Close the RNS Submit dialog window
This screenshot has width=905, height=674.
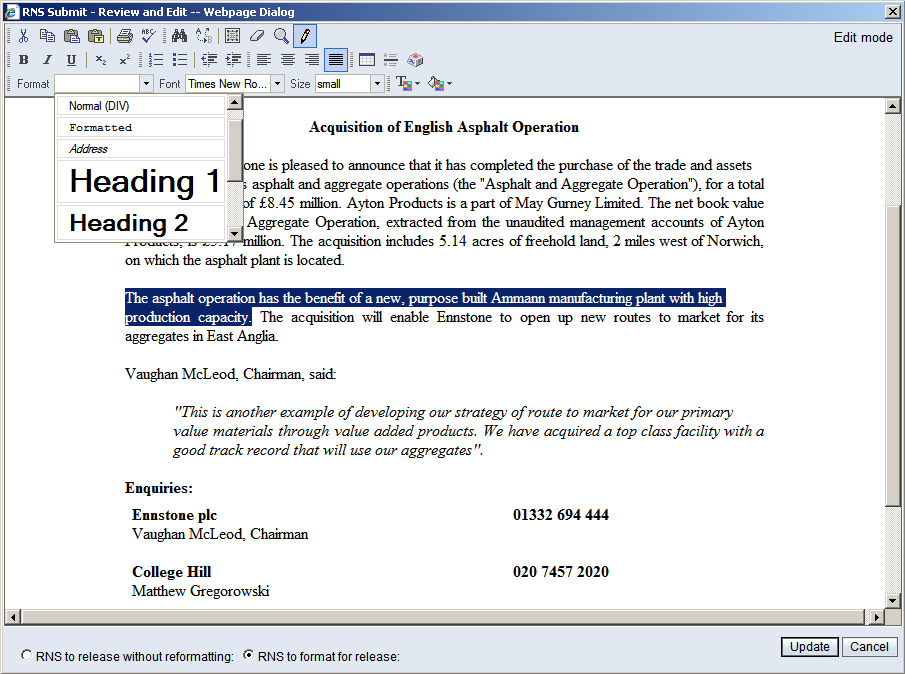(x=892, y=12)
